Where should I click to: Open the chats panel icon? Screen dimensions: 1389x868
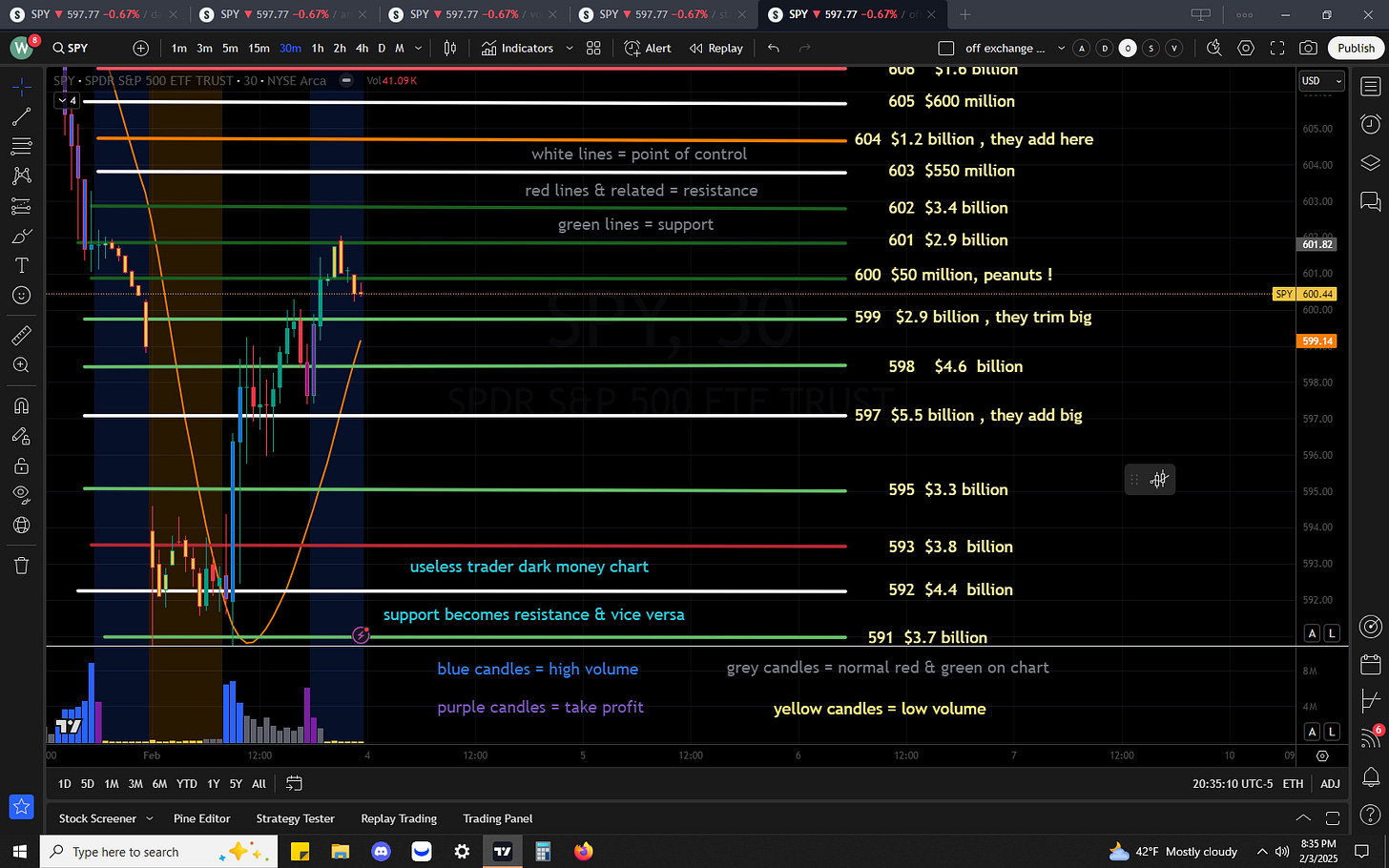[1370, 200]
